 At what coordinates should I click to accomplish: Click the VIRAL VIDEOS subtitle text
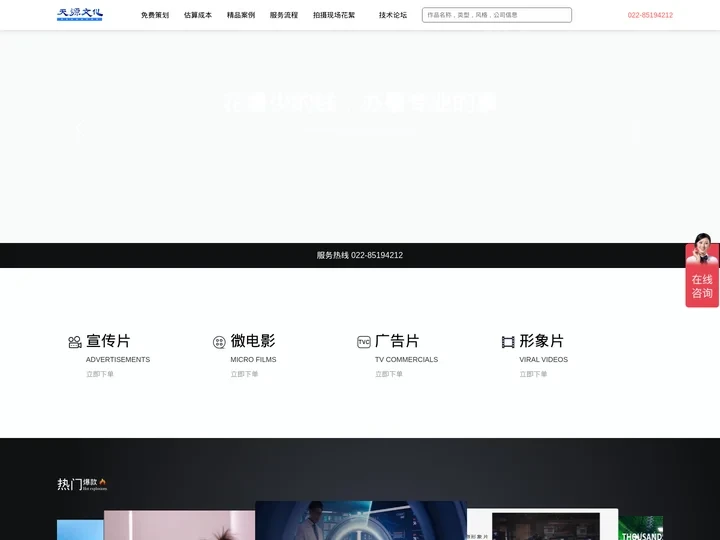[x=544, y=360]
